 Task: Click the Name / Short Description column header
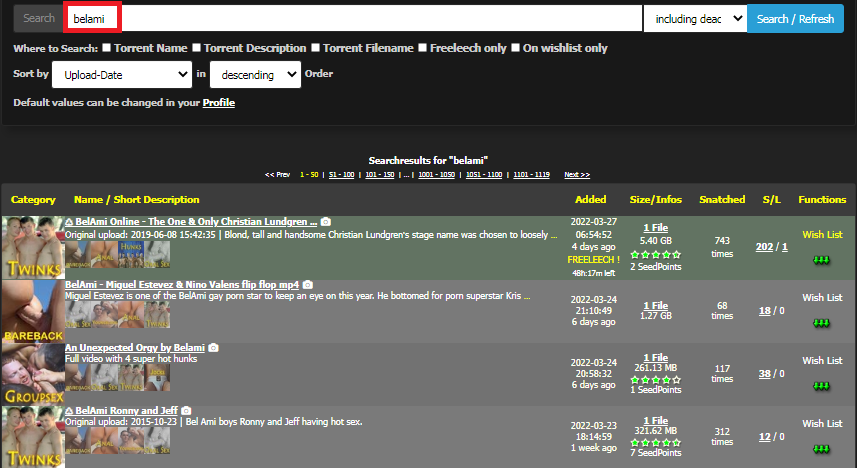tap(137, 200)
